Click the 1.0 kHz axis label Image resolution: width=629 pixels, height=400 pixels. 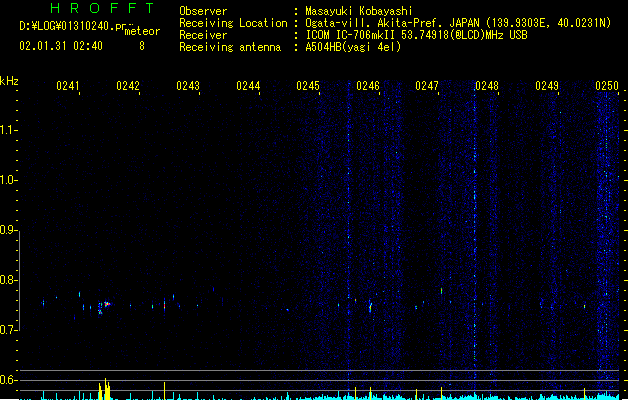(8, 179)
